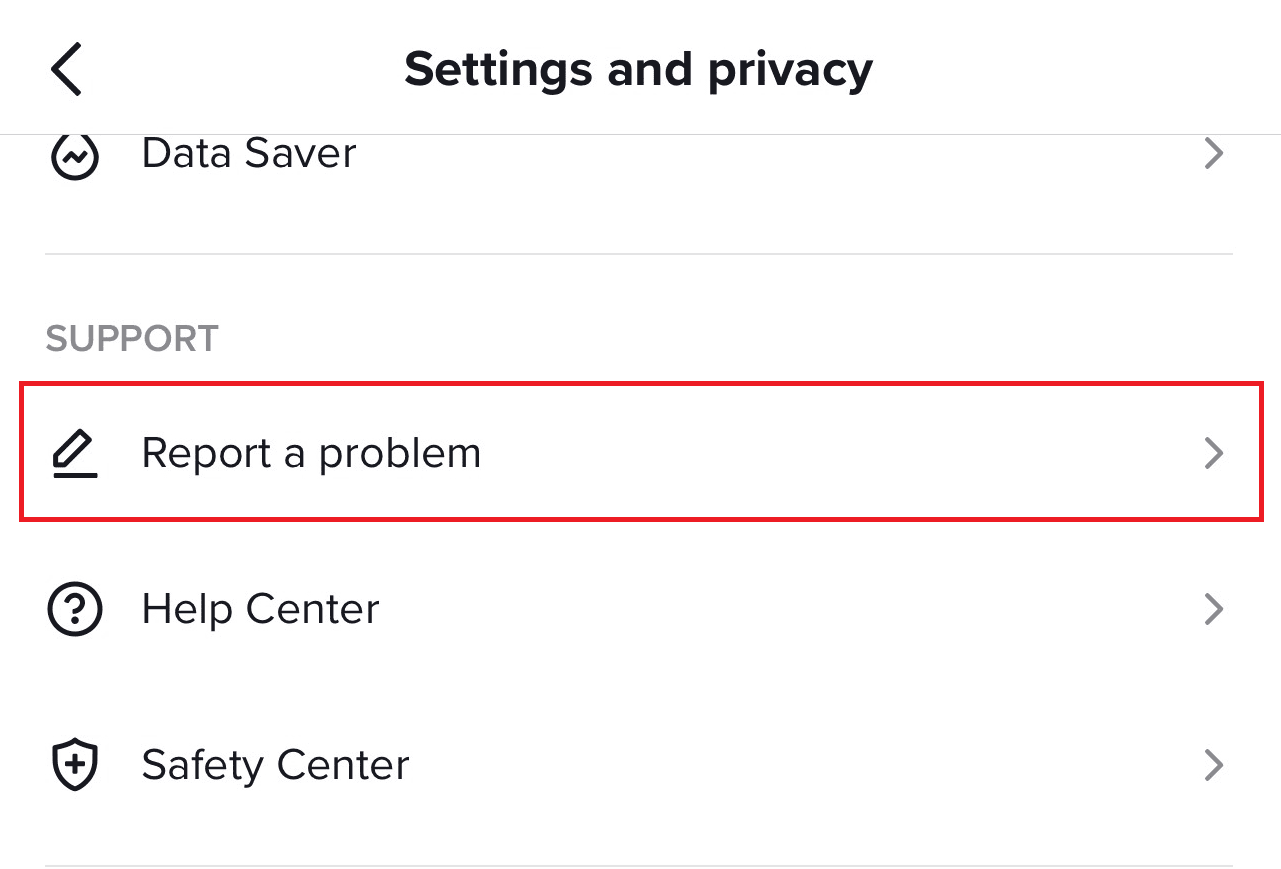Image resolution: width=1281 pixels, height=869 pixels.
Task: Click the Safety Center shield icon
Action: point(75,765)
